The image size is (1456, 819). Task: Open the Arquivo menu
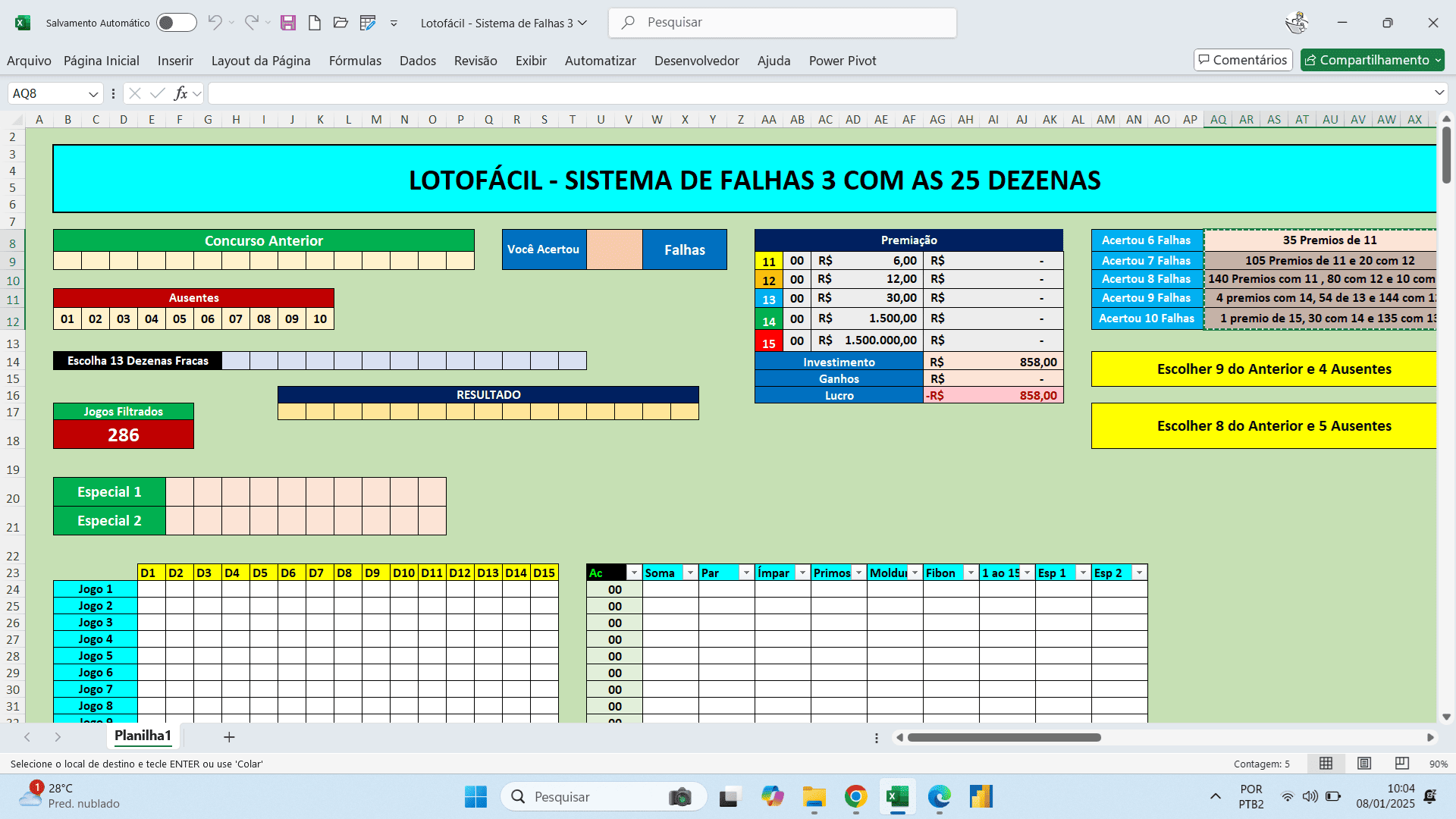pos(29,61)
